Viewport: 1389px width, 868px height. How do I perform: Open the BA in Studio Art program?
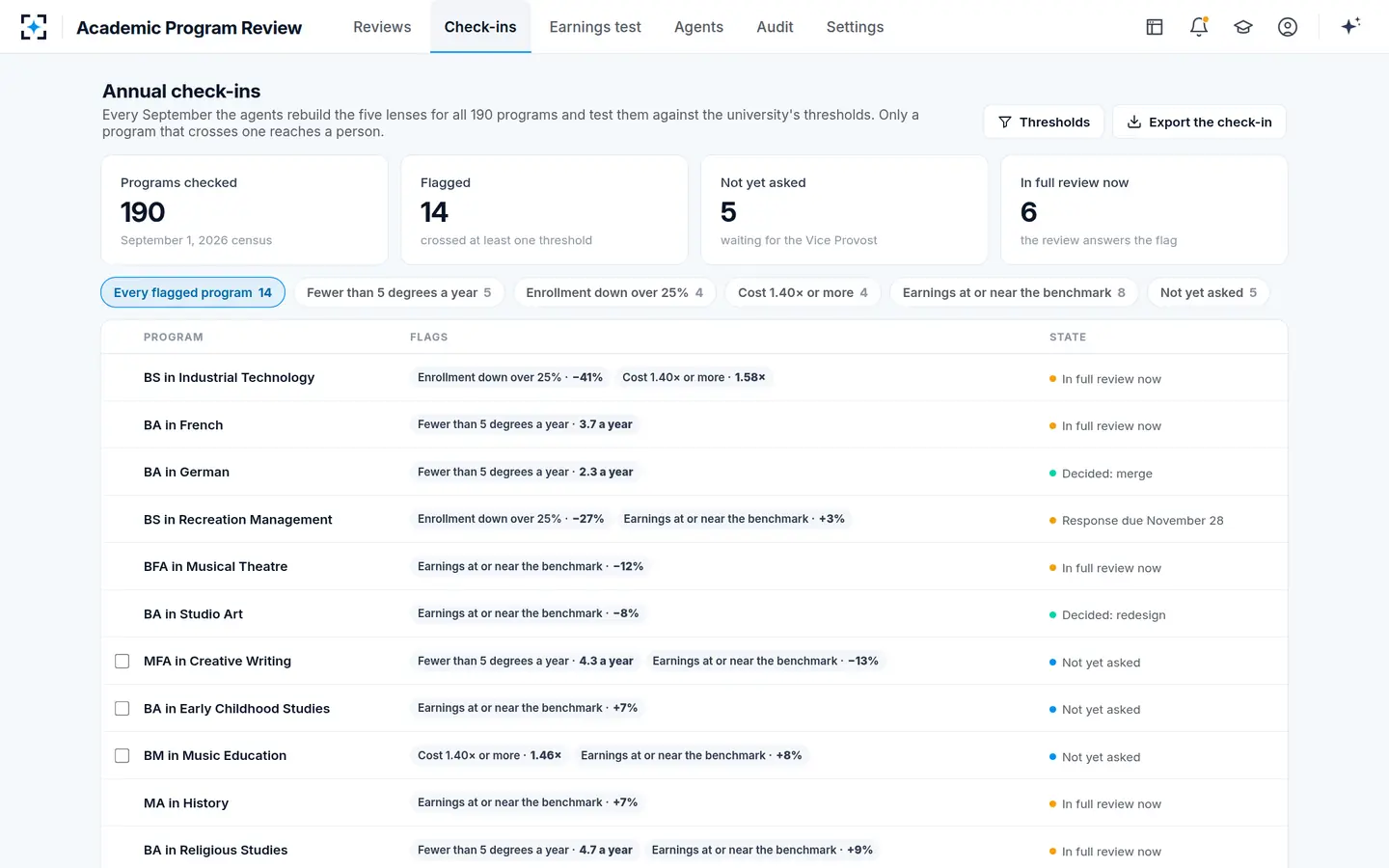click(193, 614)
